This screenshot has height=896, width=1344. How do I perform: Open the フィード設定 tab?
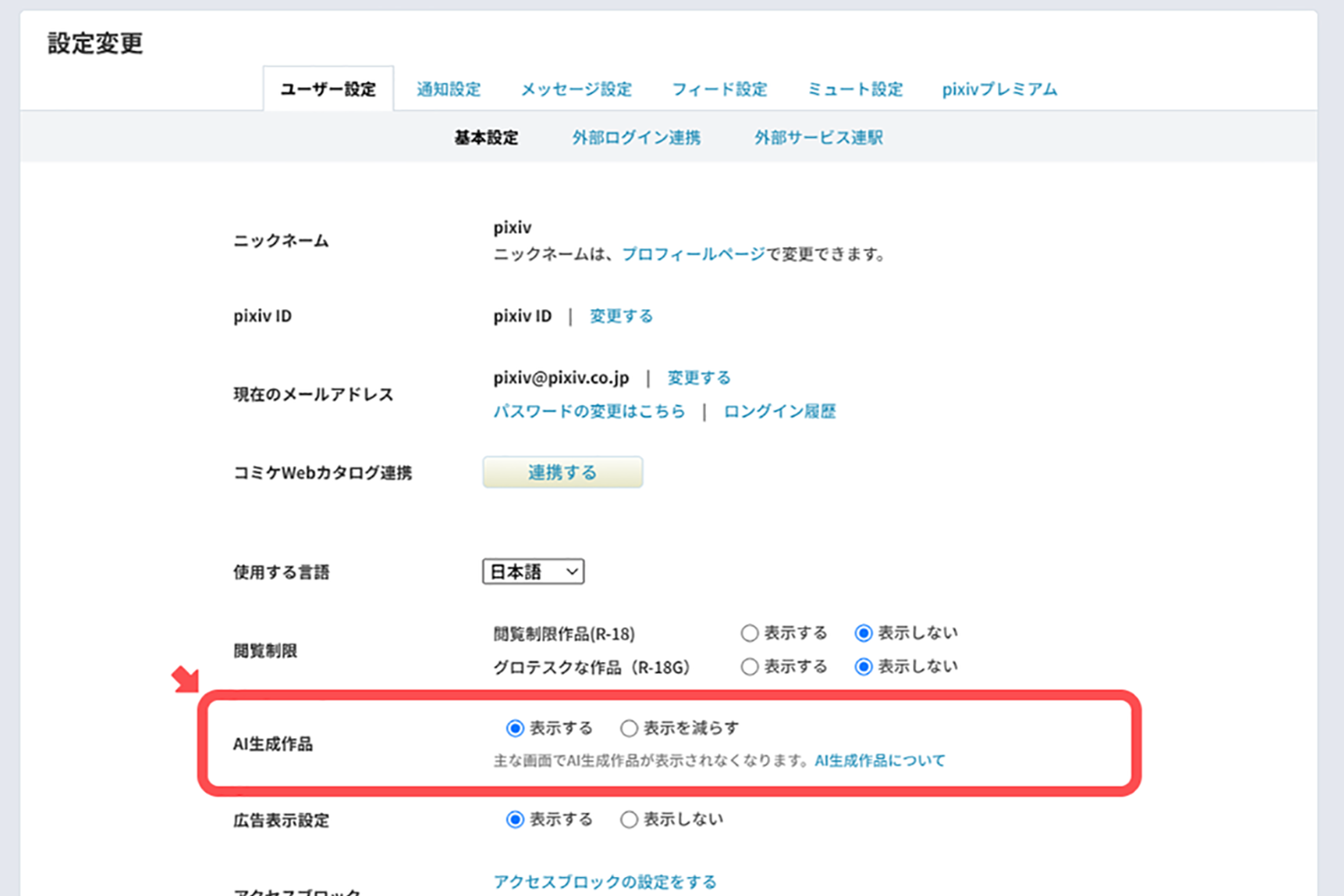click(x=719, y=90)
